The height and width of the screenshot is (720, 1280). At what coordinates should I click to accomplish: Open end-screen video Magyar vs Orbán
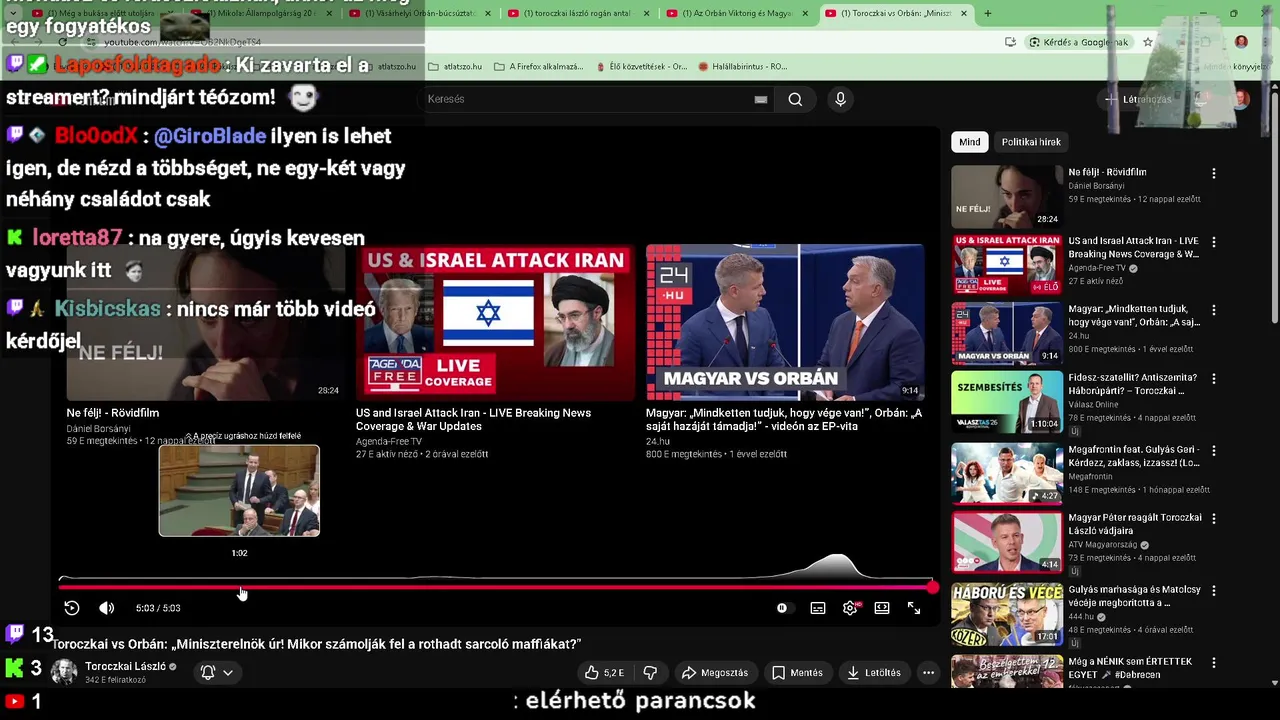[x=785, y=322]
